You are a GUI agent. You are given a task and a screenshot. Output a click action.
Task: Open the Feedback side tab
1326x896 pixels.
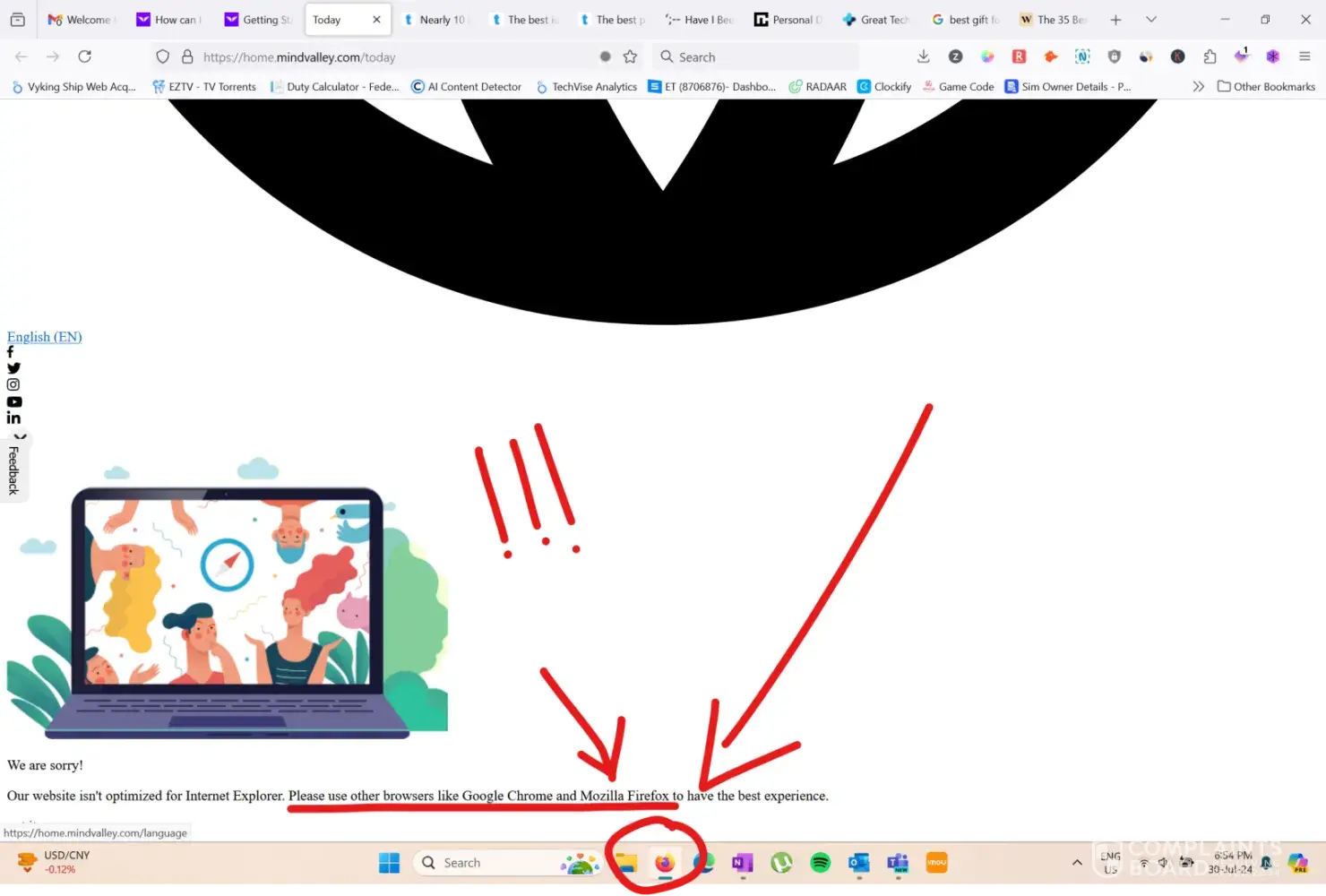[x=13, y=470]
